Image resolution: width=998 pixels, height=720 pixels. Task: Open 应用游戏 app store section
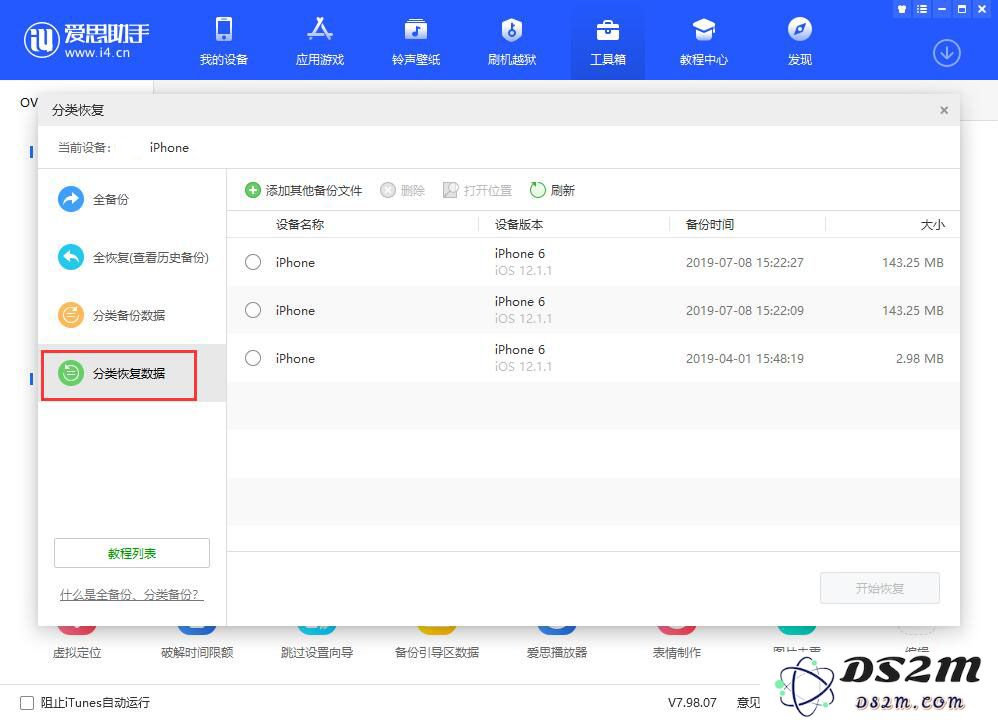320,41
